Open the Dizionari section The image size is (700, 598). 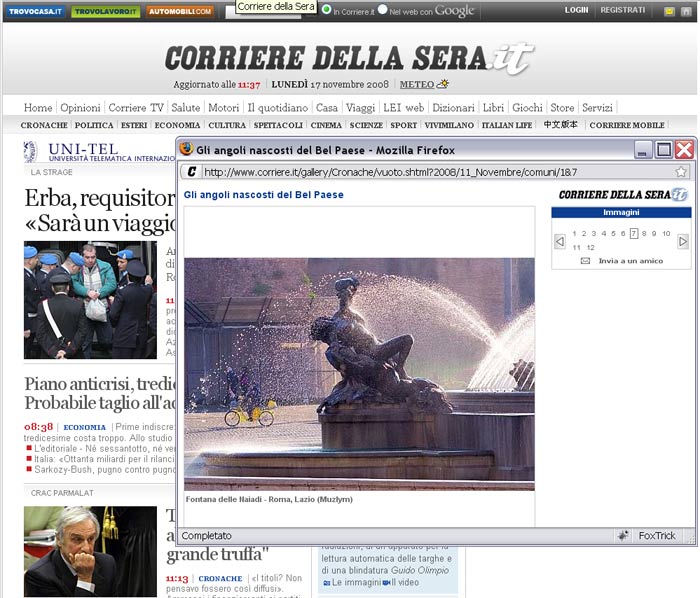453,108
